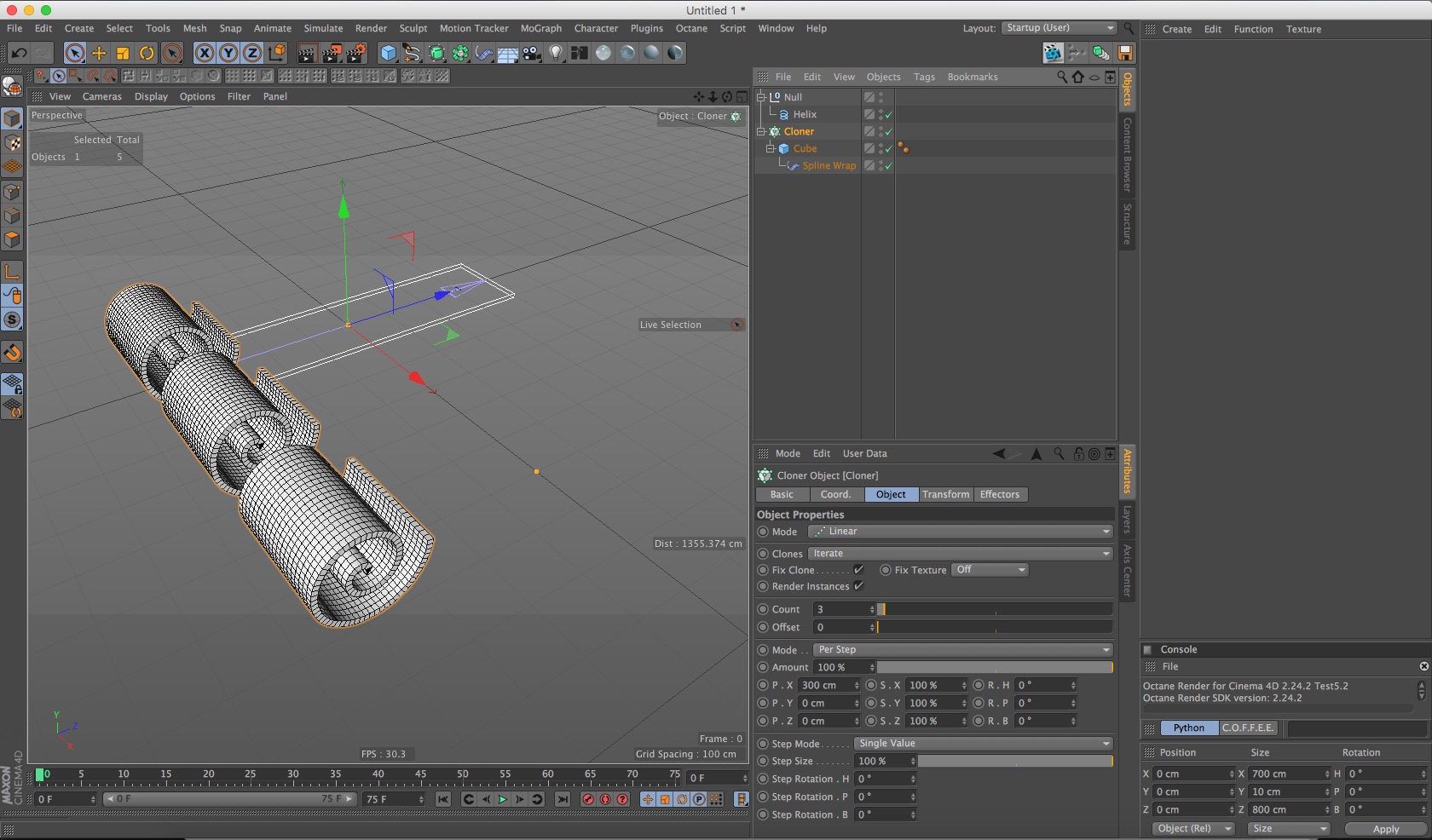Add a Cube primitive from toolbar

click(389, 54)
